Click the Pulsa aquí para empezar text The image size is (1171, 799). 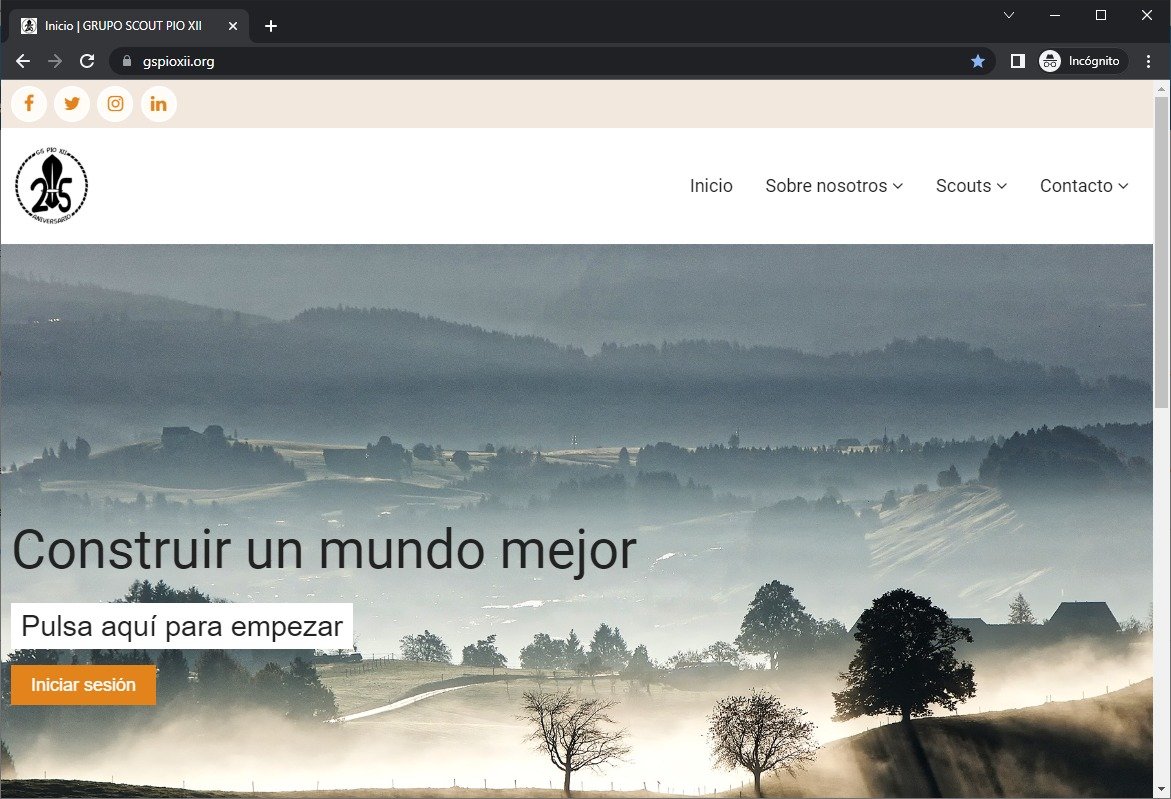(180, 626)
